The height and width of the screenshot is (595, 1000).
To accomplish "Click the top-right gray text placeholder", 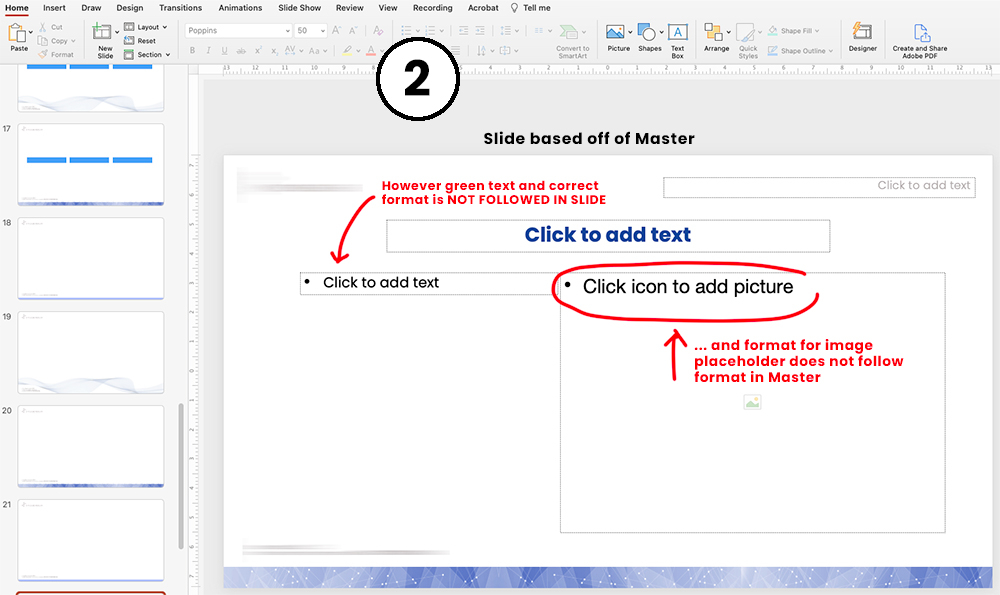I will pyautogui.click(x=819, y=187).
